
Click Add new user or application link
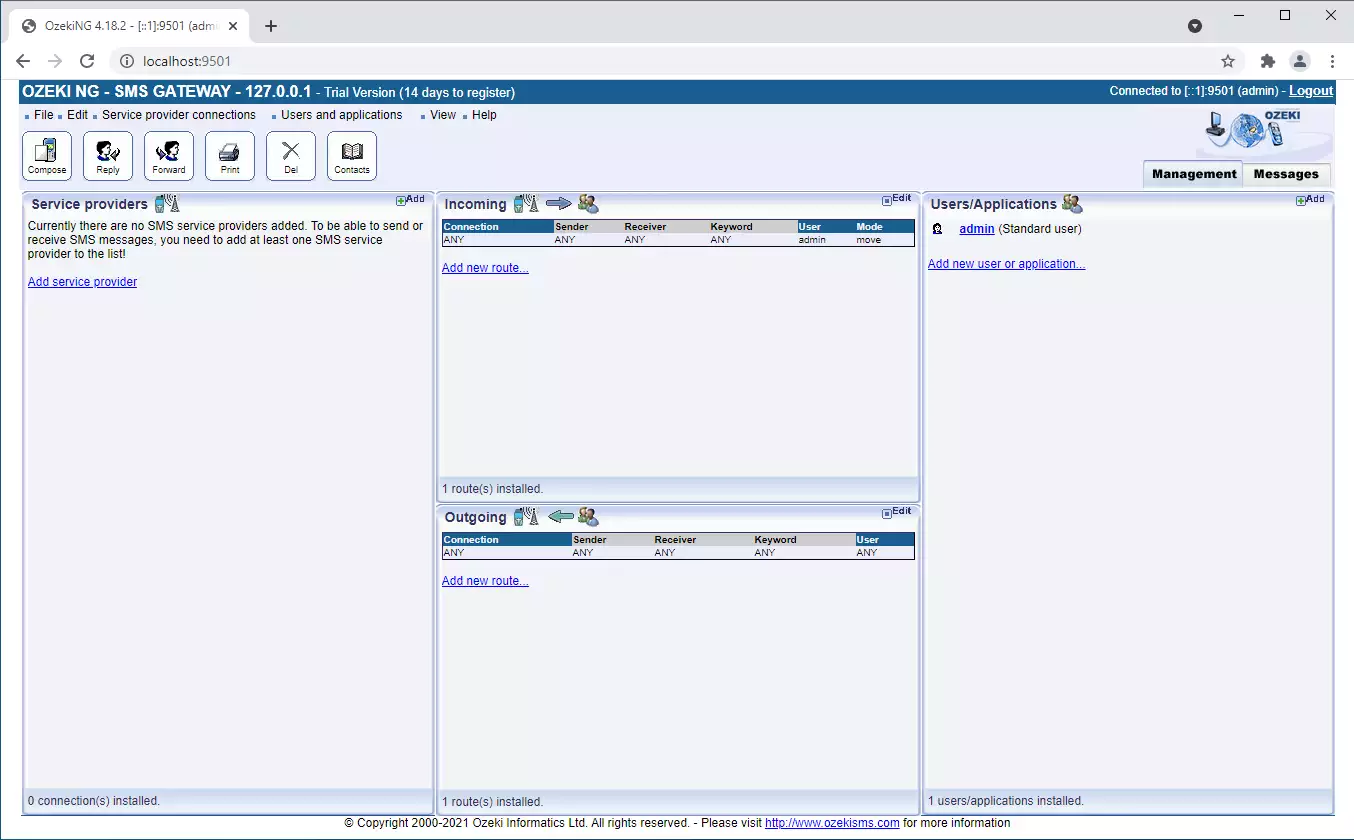click(x=1006, y=264)
